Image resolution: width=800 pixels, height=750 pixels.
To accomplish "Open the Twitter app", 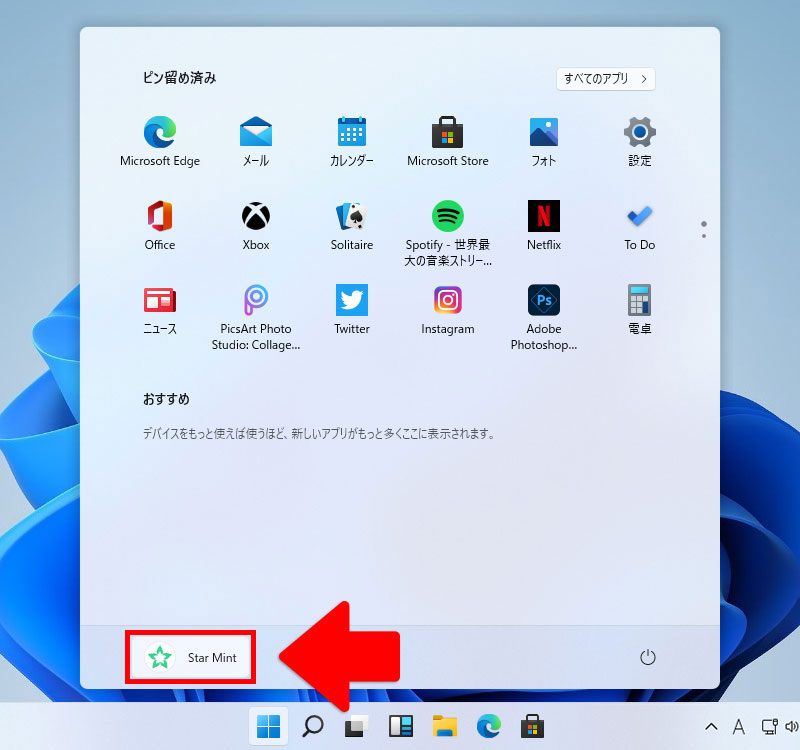I will coord(352,309).
